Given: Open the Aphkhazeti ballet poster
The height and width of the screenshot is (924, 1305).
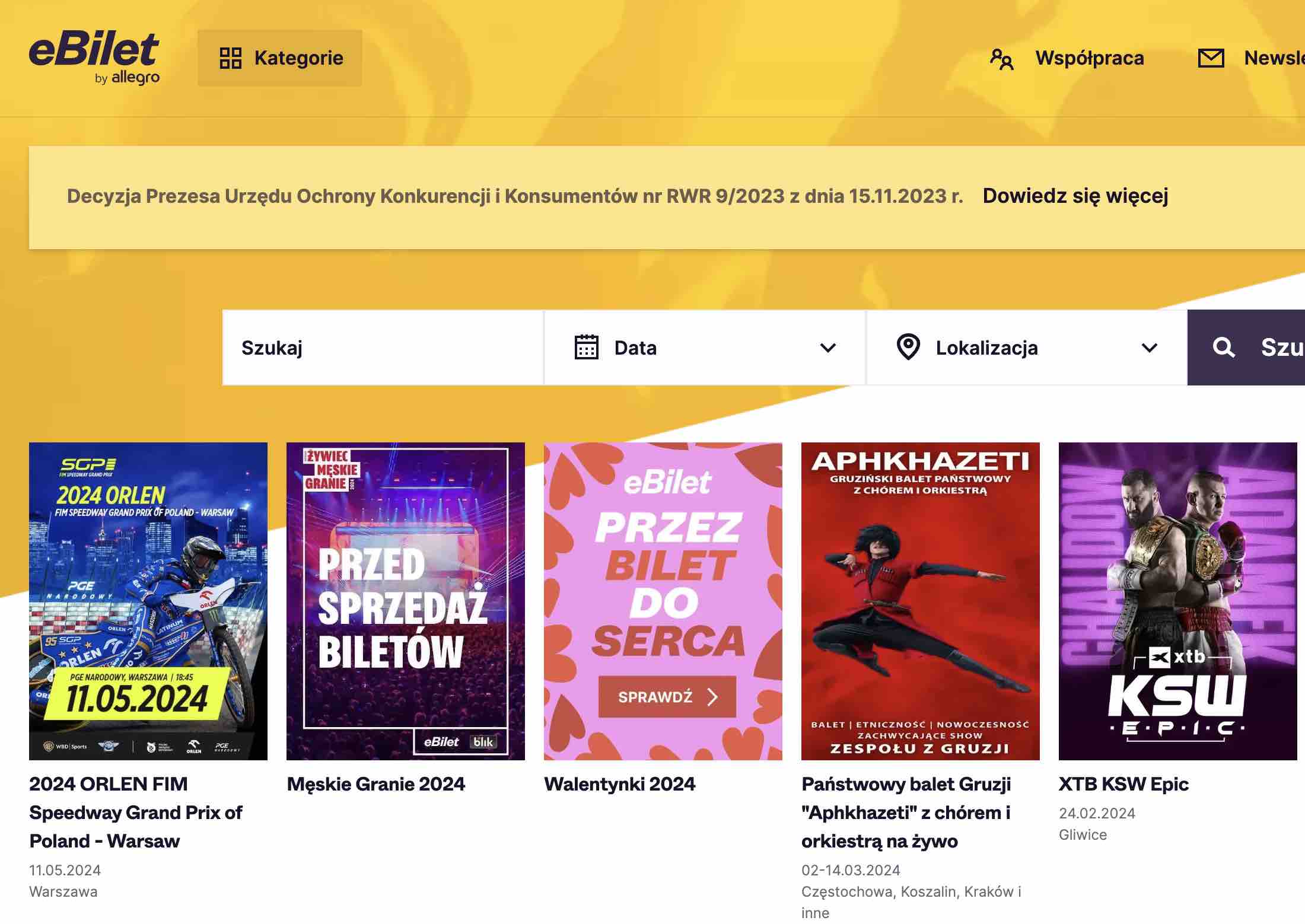Looking at the screenshot, I should pos(920,600).
